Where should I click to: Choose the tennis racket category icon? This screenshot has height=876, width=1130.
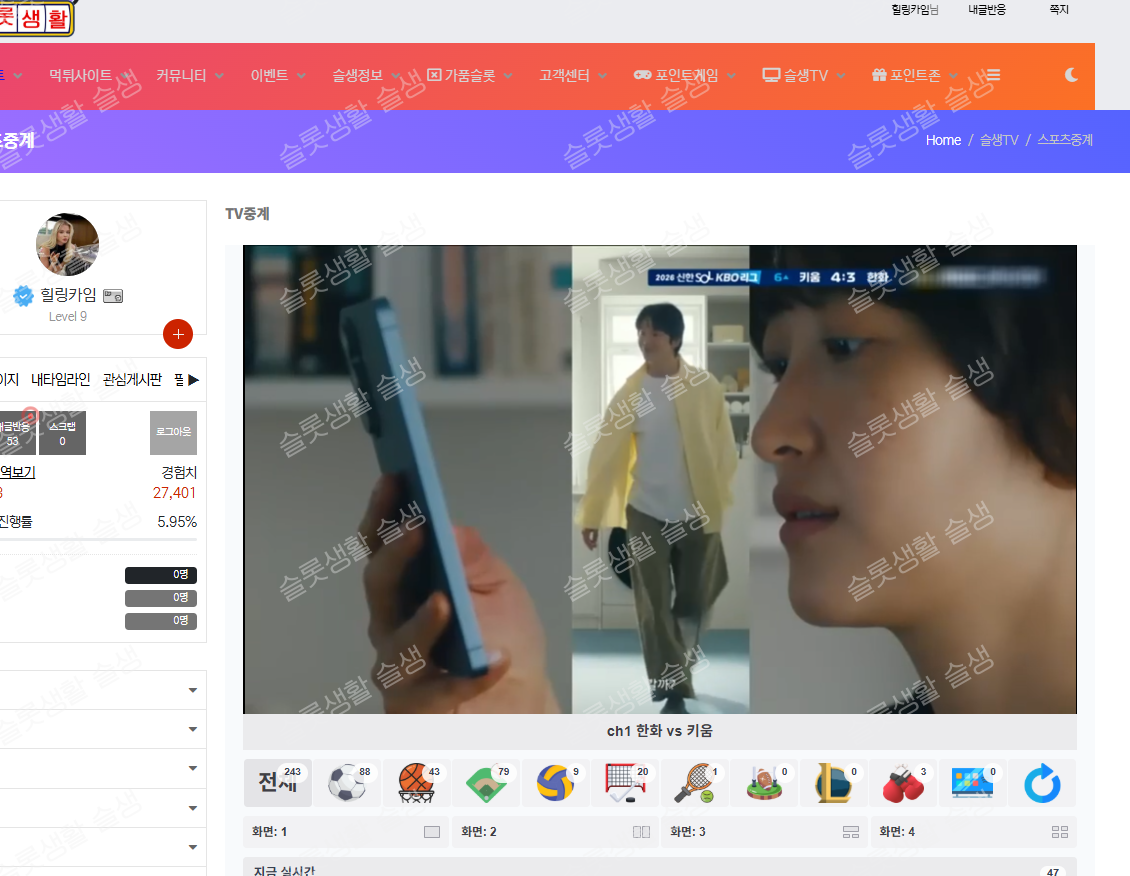[694, 783]
